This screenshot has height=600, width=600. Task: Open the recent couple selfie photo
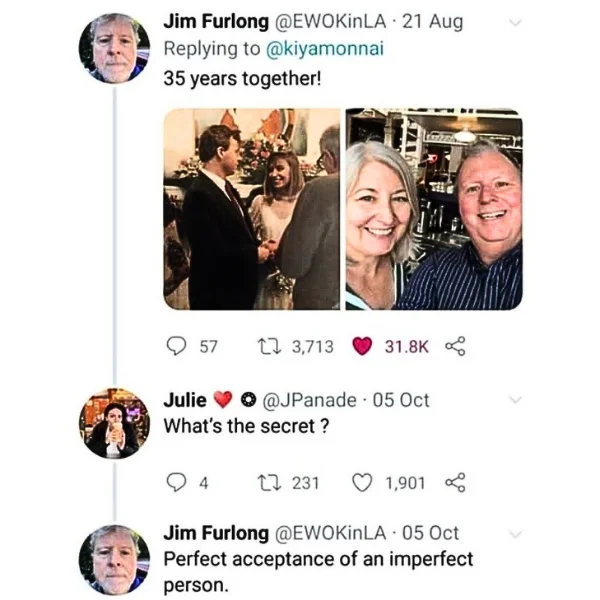[434, 209]
